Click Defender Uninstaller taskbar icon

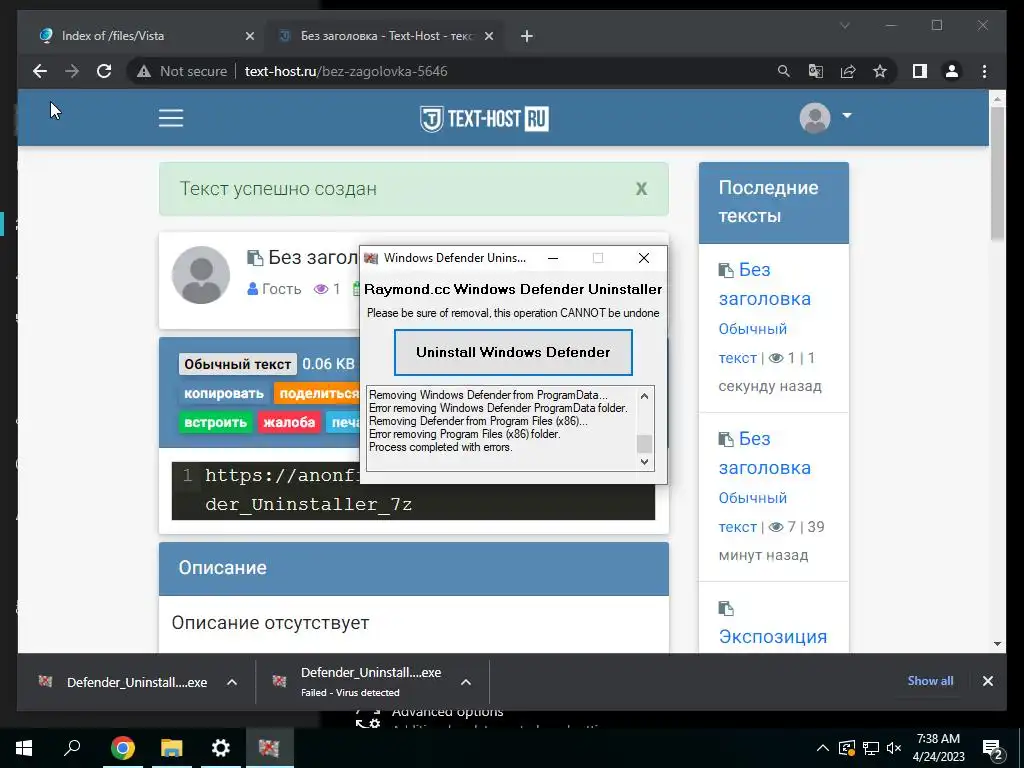pyautogui.click(x=269, y=748)
